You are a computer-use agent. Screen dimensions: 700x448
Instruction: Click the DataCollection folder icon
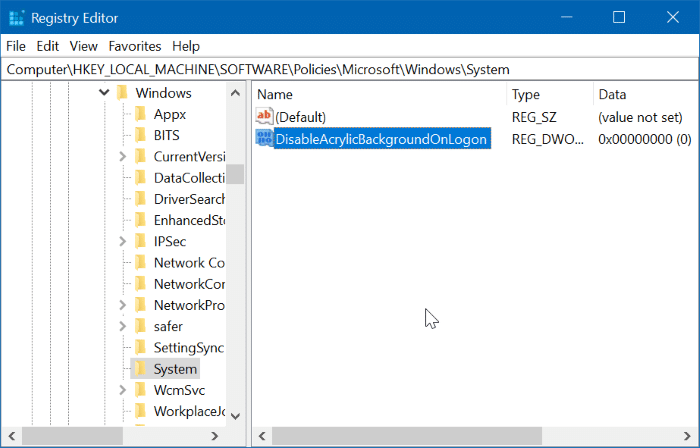point(141,178)
